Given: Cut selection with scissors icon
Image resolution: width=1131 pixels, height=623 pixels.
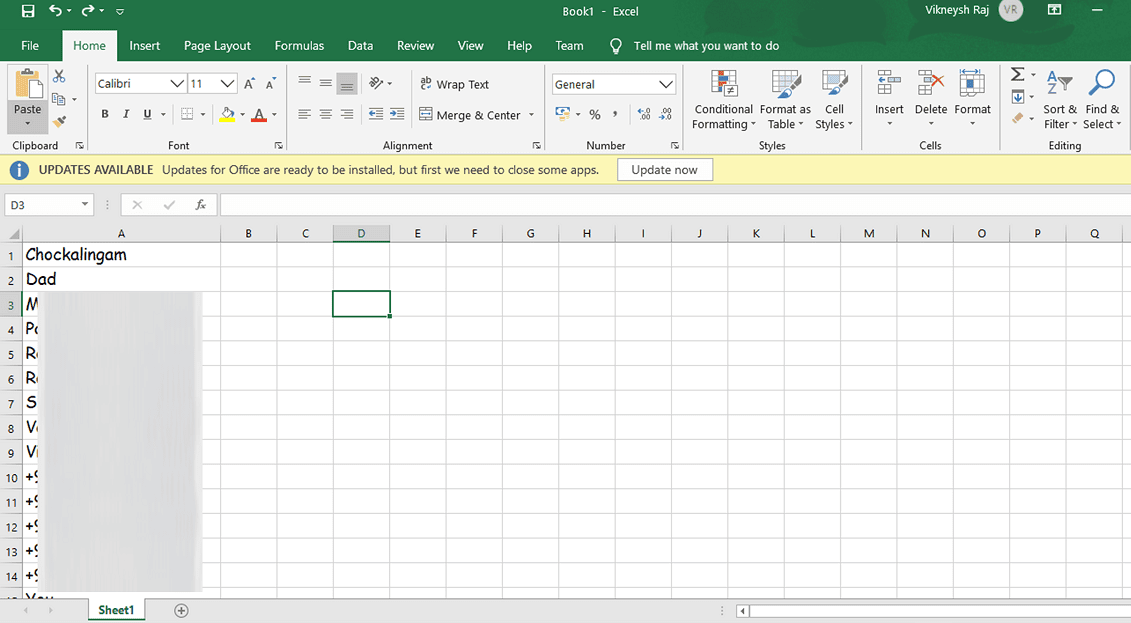Looking at the screenshot, I should point(59,76).
